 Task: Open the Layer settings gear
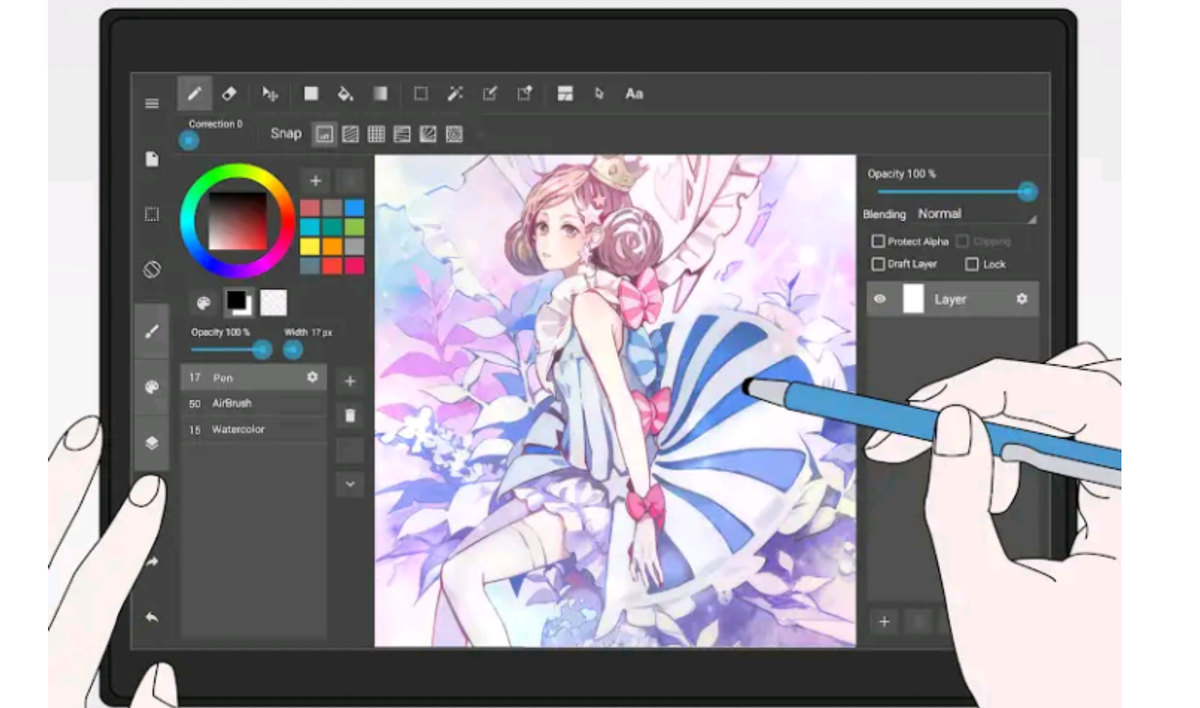pos(1022,299)
